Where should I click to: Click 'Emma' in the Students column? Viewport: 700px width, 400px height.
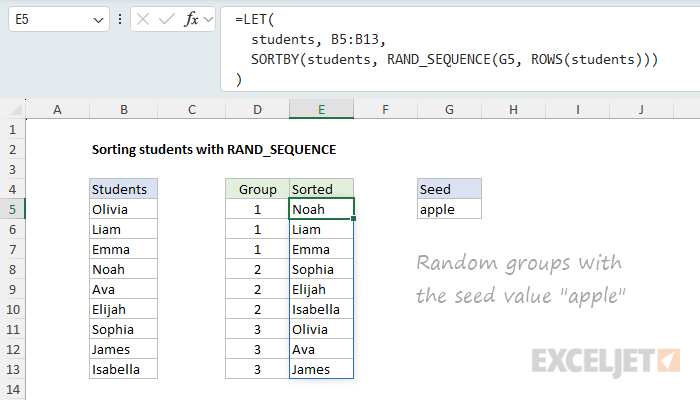coord(124,249)
